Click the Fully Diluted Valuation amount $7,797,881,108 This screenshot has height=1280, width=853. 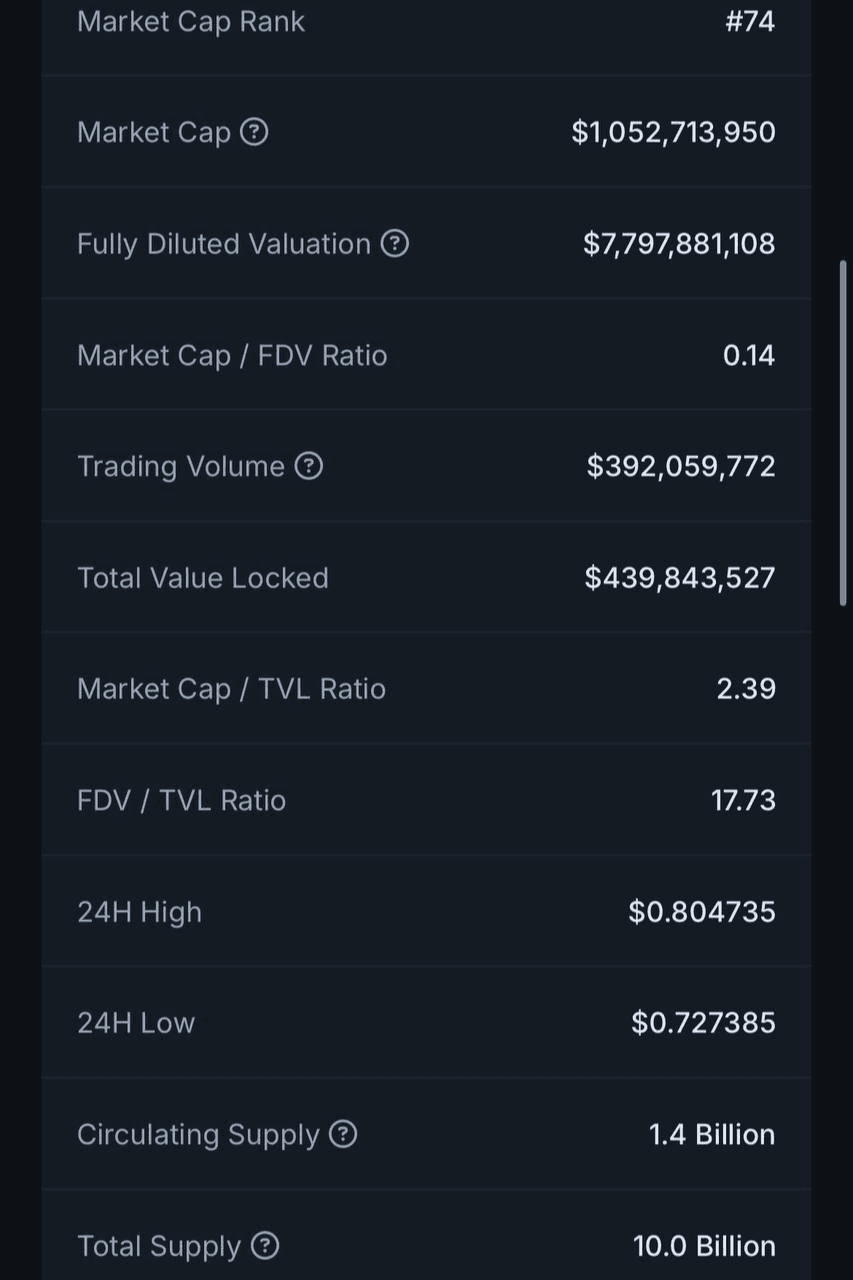[x=679, y=243]
